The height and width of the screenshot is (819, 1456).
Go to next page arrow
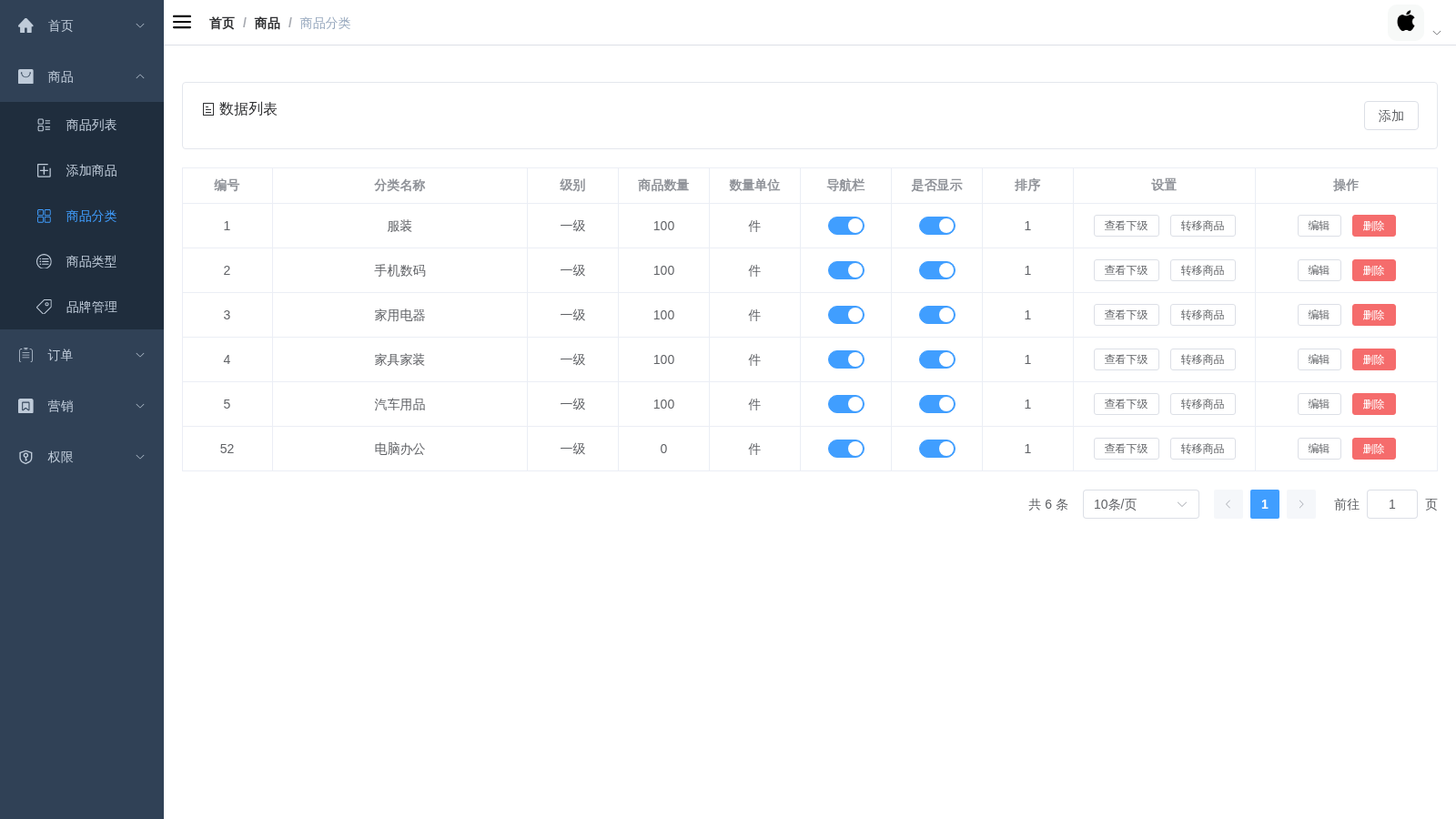point(1301,504)
